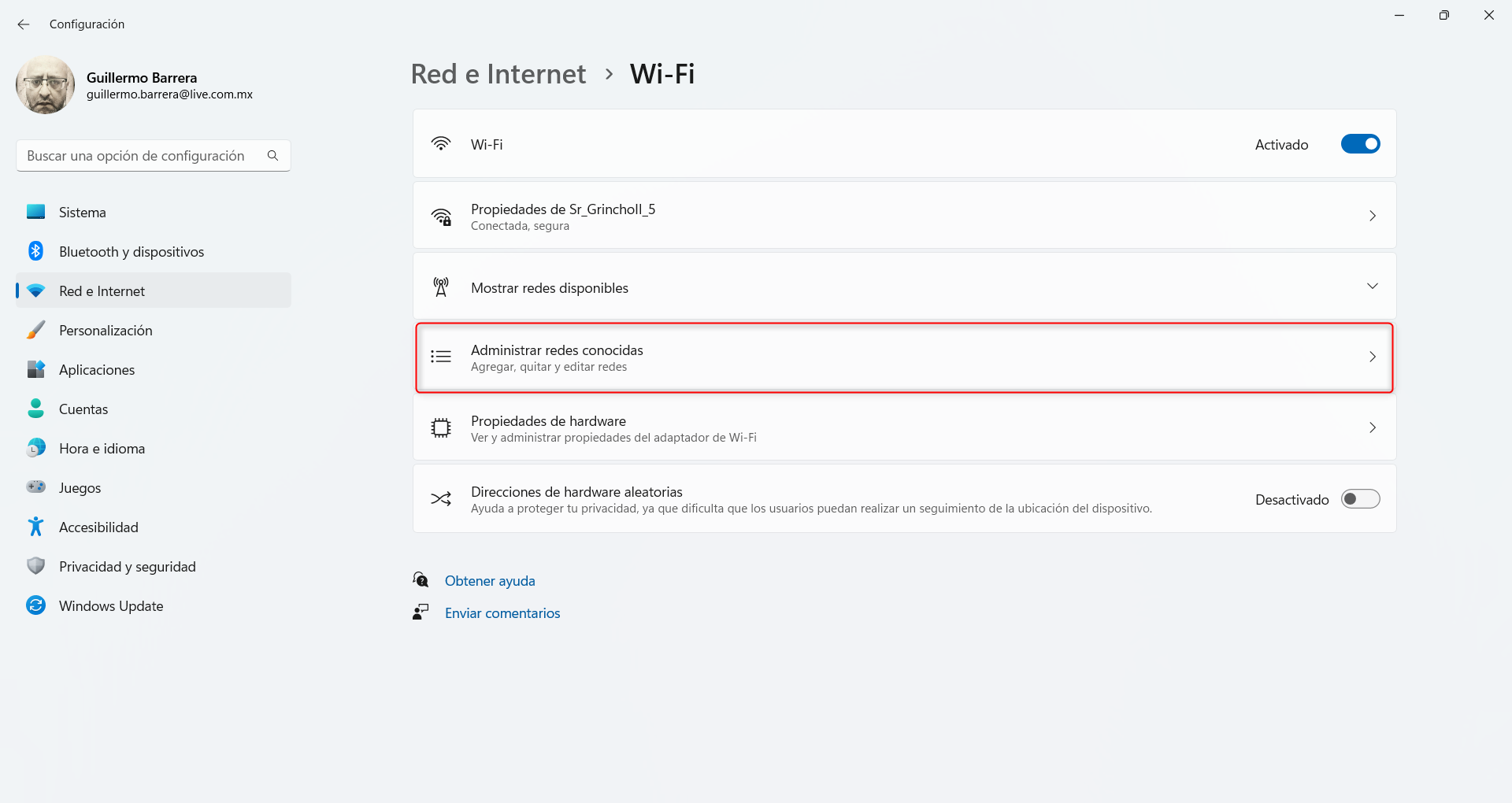Click the back arrow icon

coord(24,24)
